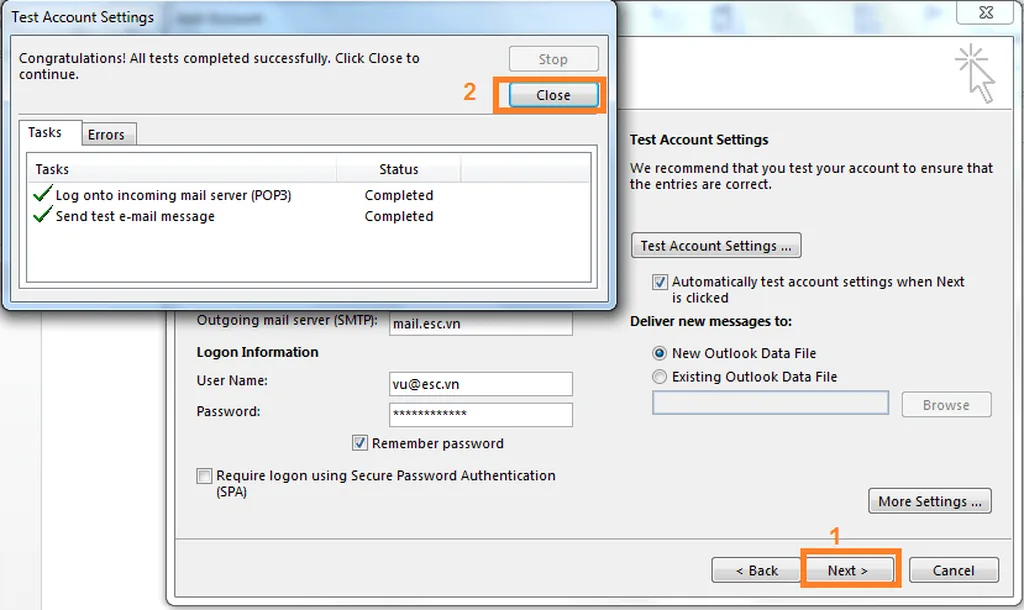Click the green check beside Send test e-mail message
This screenshot has height=610, width=1024.
point(42,214)
